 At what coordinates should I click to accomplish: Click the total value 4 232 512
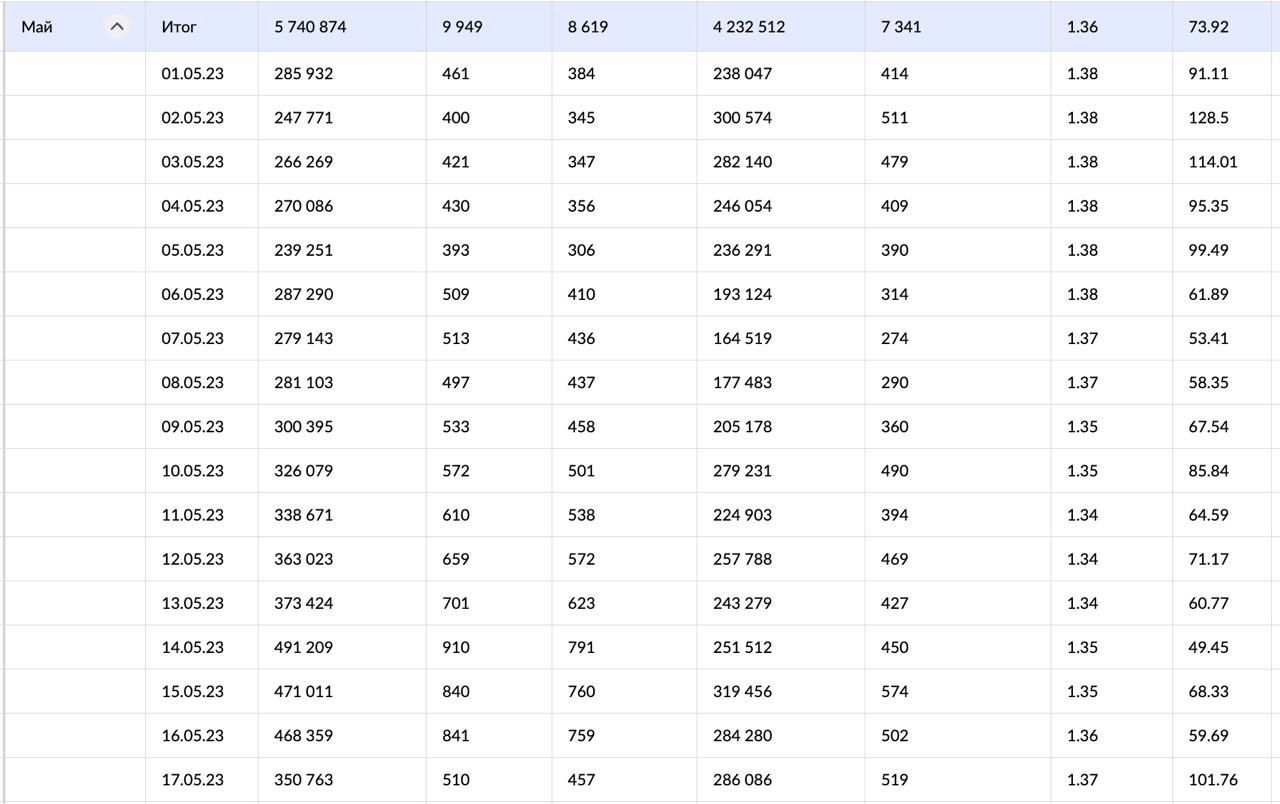click(x=749, y=27)
